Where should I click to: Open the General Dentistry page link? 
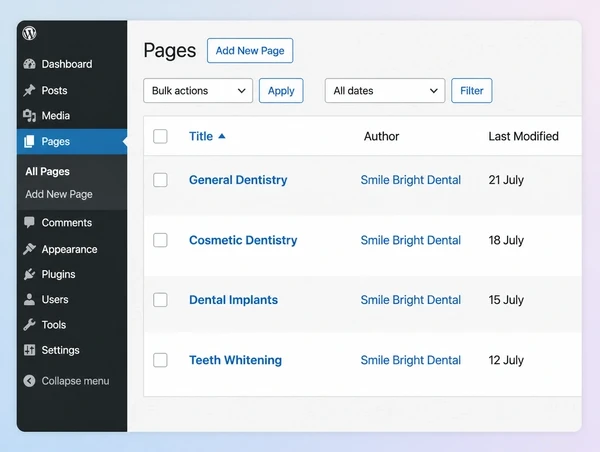[x=238, y=180]
